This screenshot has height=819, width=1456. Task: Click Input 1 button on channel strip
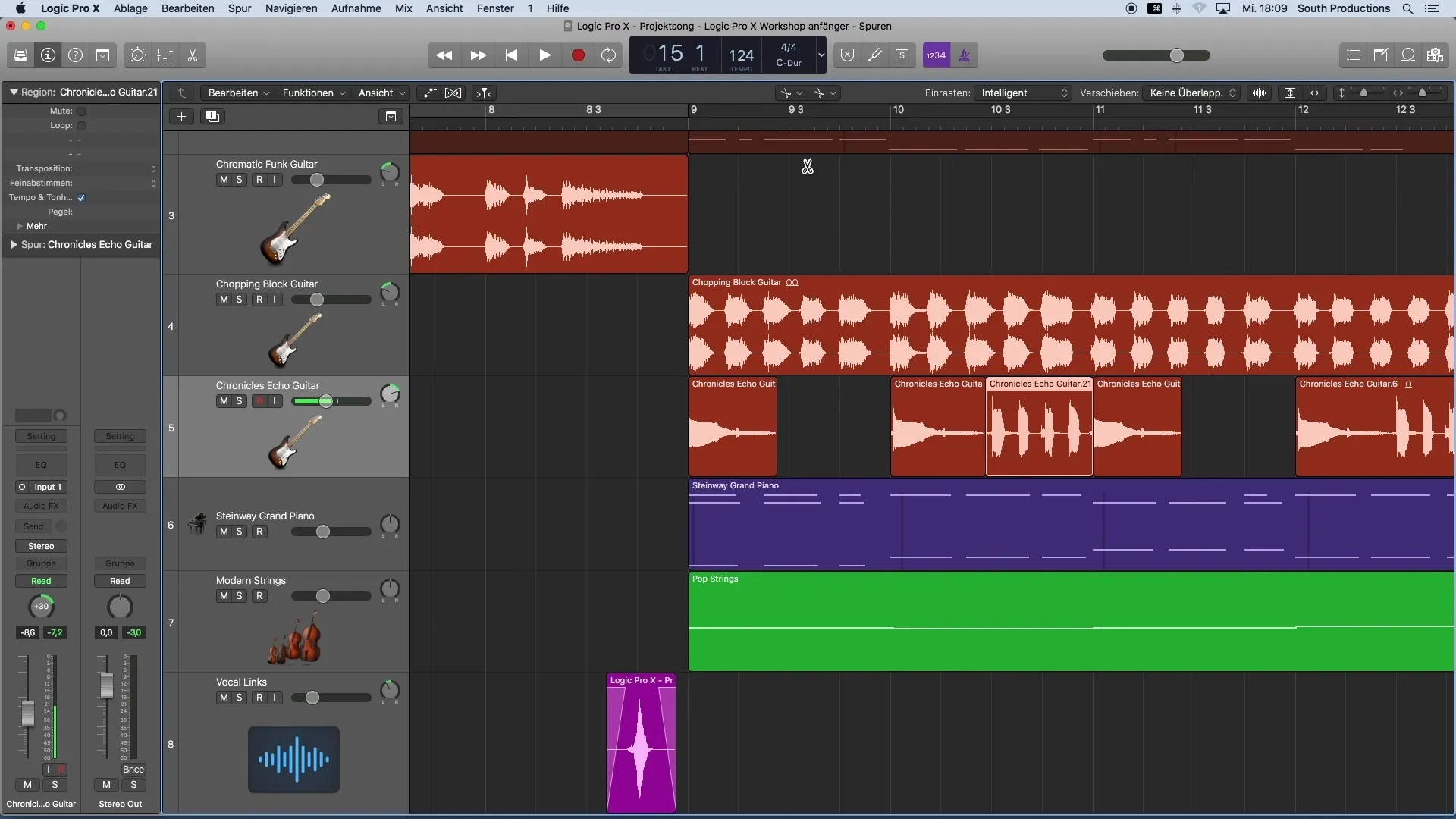point(41,488)
